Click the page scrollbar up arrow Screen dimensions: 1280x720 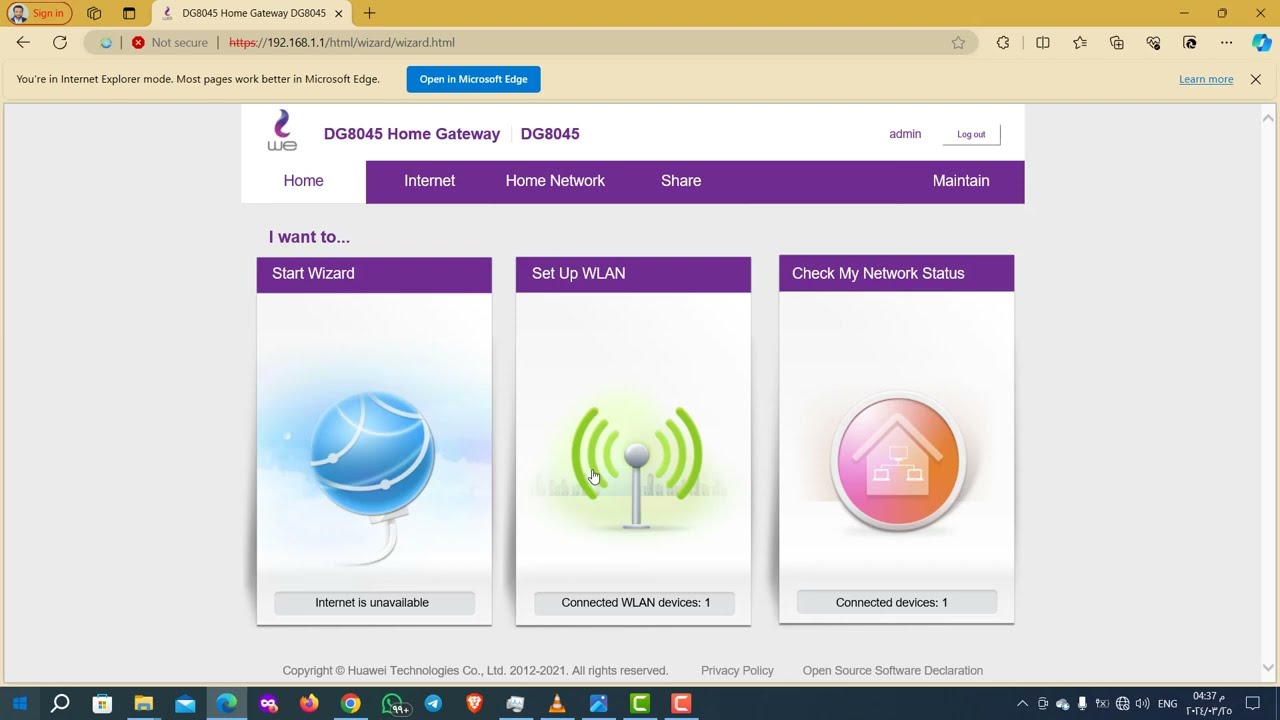[1268, 117]
